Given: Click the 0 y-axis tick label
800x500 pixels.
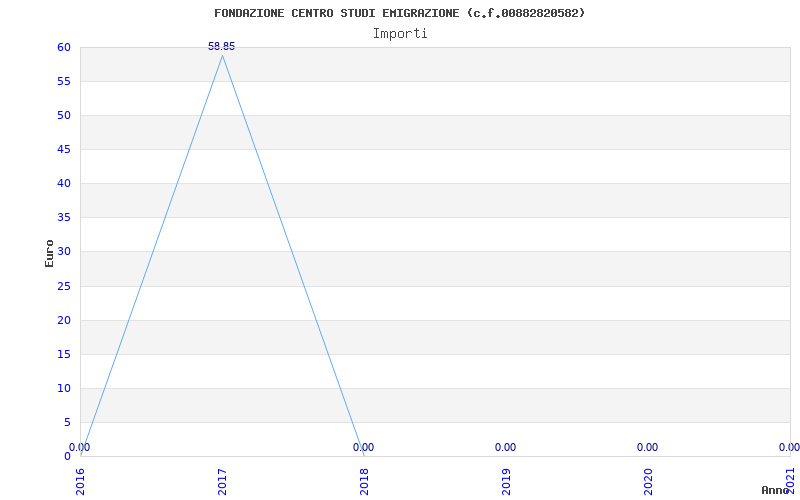Looking at the screenshot, I should pyautogui.click(x=67, y=456).
